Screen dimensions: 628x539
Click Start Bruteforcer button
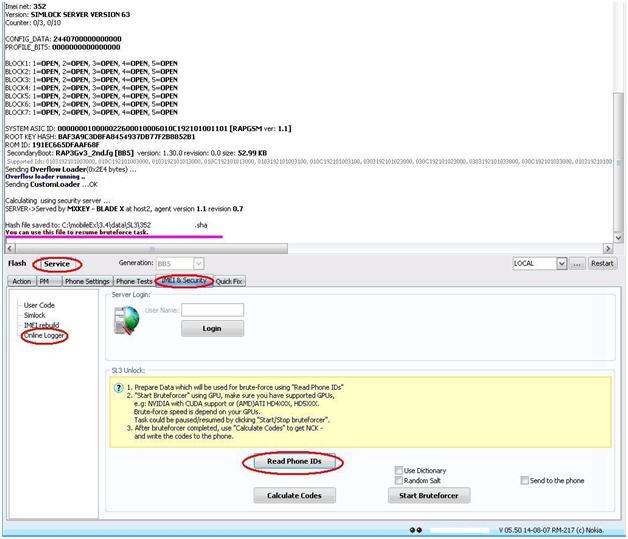429,495
